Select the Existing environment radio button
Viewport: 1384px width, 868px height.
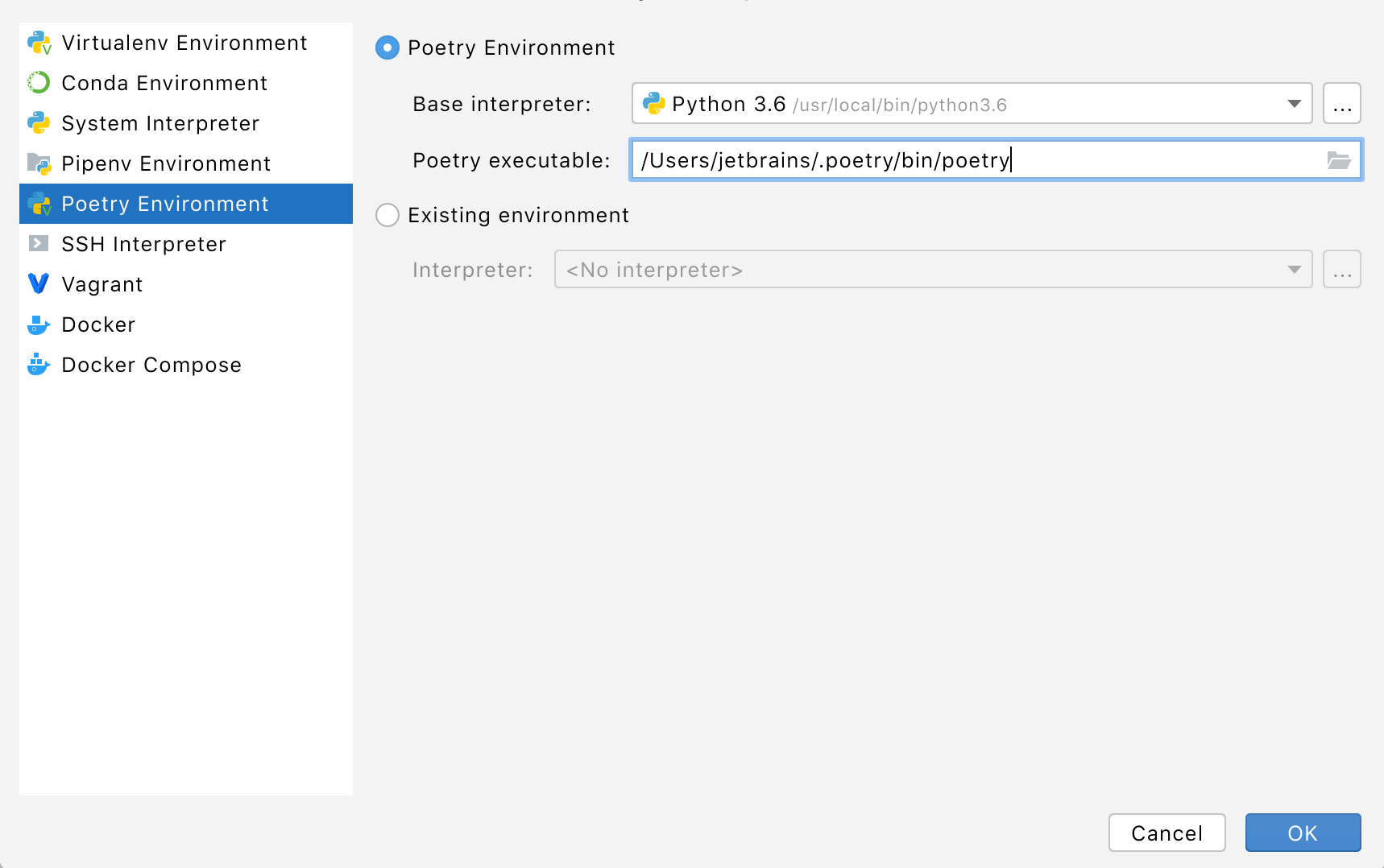point(387,215)
